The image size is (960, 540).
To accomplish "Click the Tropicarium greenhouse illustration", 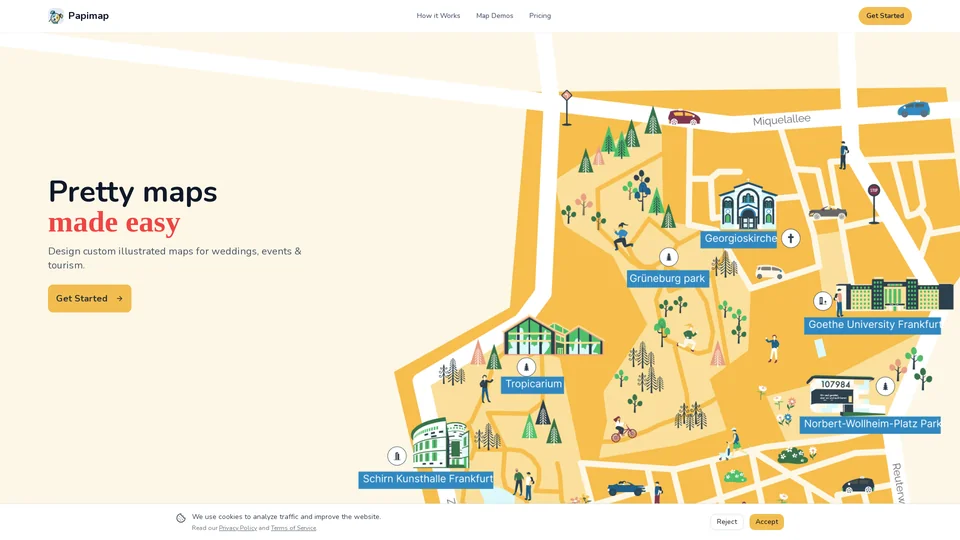I will pyautogui.click(x=553, y=336).
